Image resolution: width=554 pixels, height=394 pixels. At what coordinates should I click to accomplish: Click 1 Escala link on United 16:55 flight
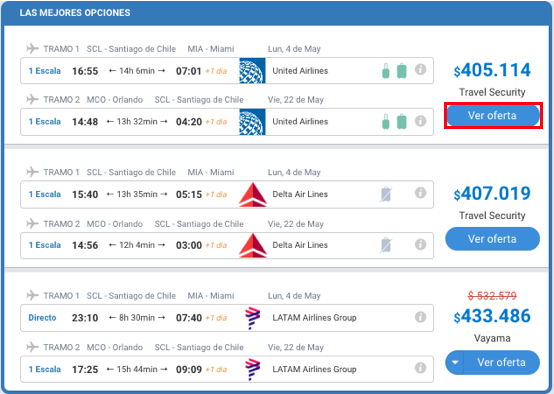tap(45, 71)
